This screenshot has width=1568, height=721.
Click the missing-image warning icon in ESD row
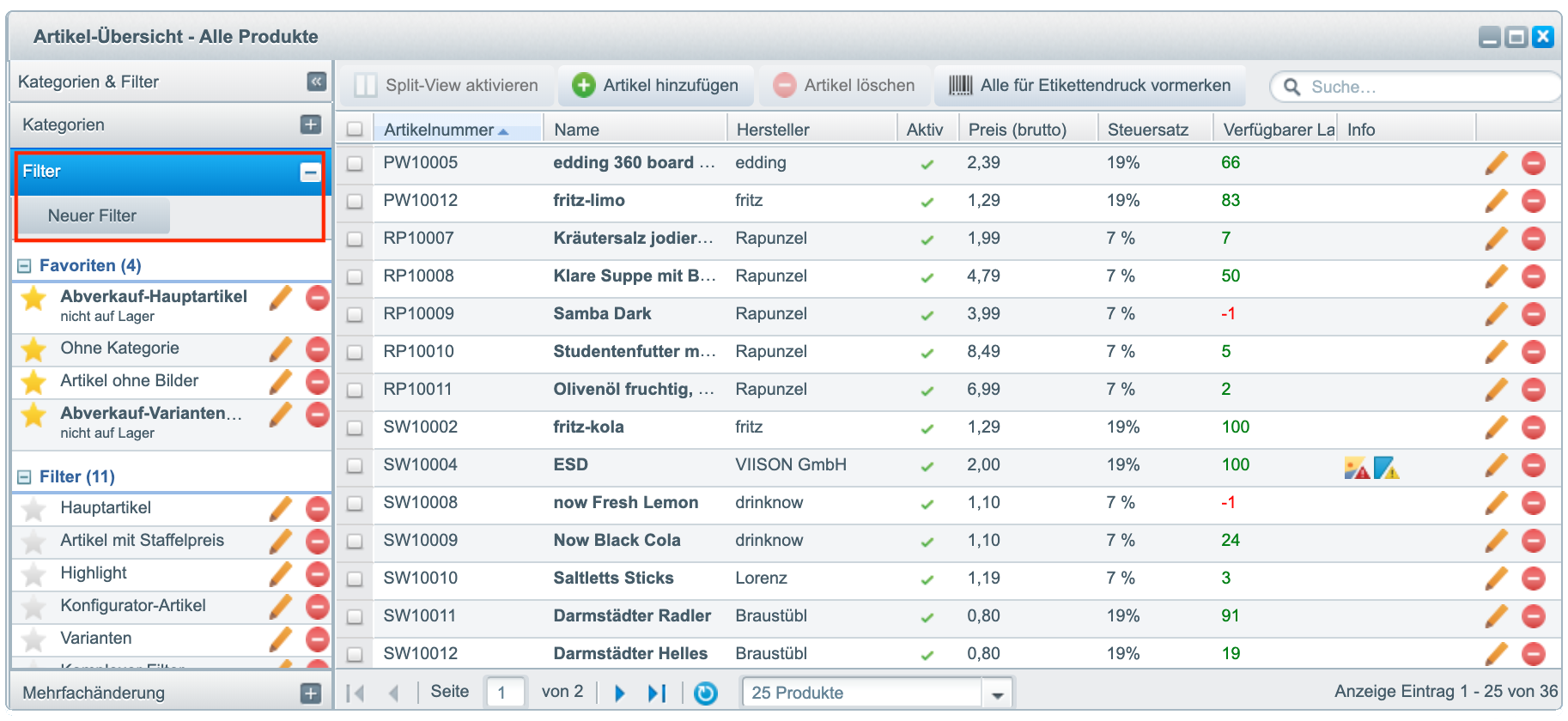[1356, 467]
